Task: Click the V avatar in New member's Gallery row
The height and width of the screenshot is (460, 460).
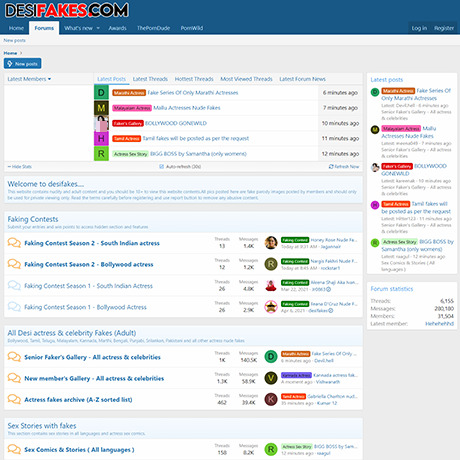Action: coord(271,378)
